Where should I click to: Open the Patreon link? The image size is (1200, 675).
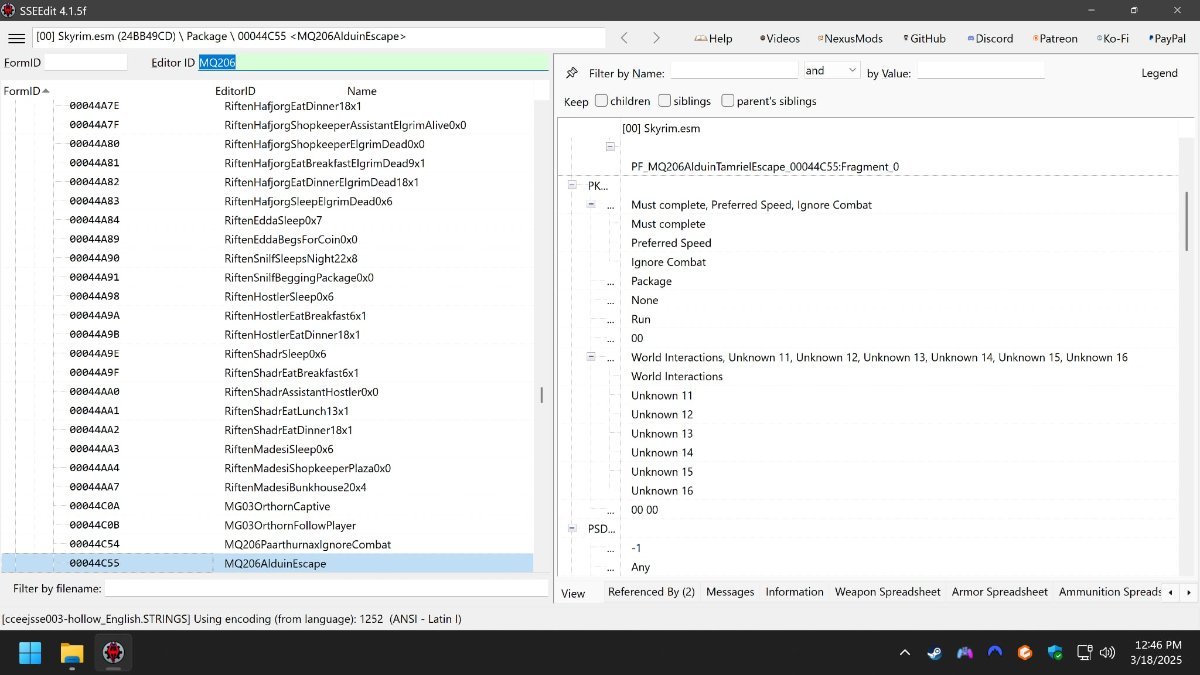[x=1055, y=38]
